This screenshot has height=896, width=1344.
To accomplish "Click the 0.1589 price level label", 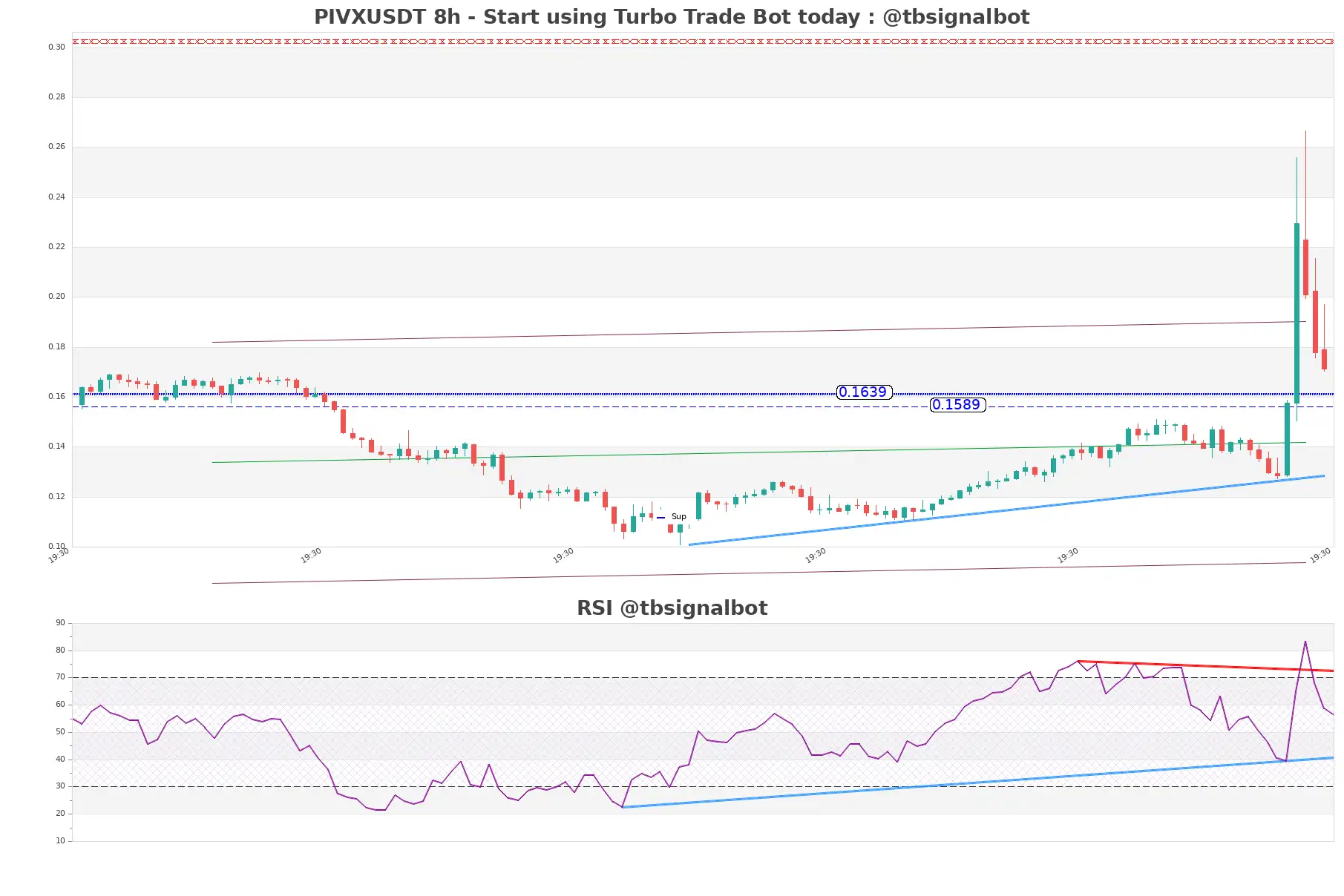I will coord(957,405).
